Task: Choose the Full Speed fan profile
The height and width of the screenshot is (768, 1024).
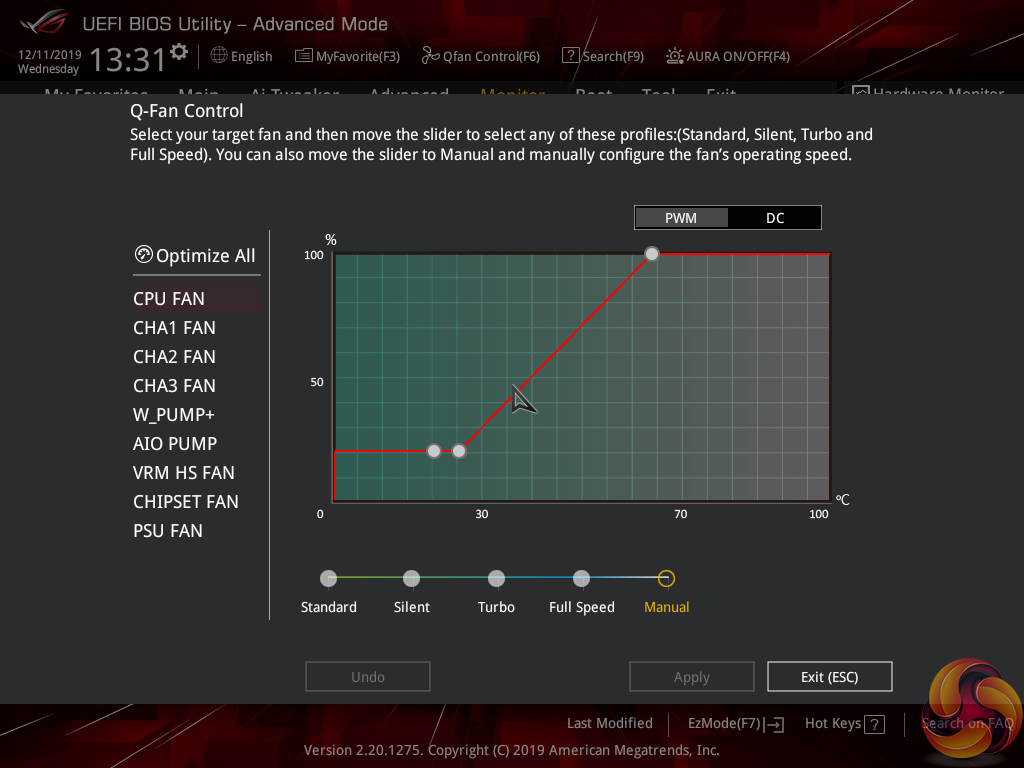Action: [581, 578]
